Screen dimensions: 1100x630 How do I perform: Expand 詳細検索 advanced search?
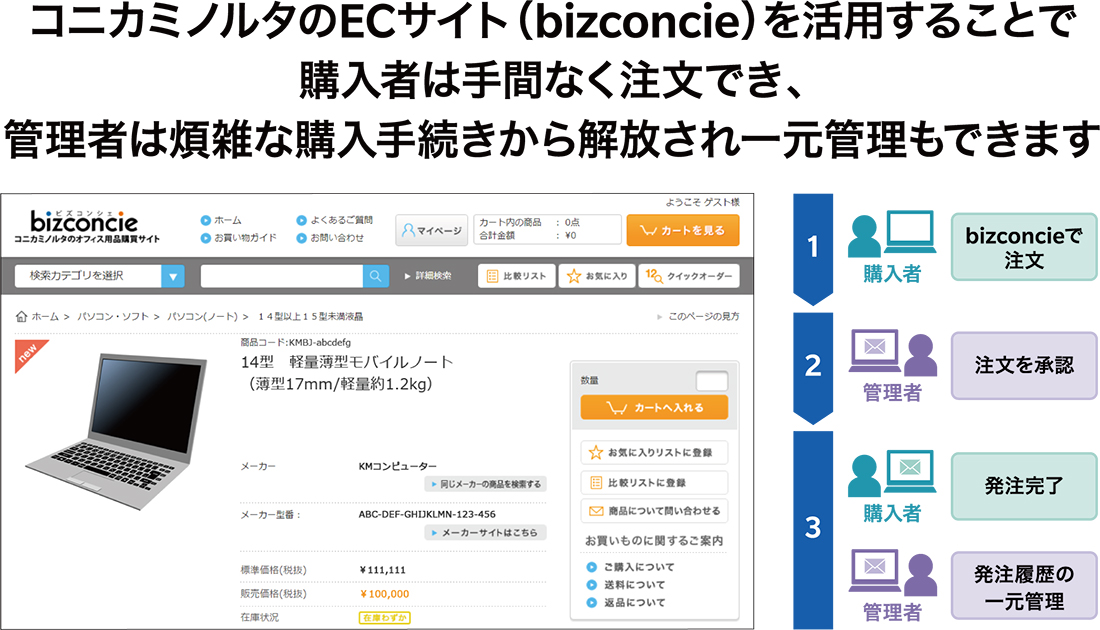click(x=428, y=276)
